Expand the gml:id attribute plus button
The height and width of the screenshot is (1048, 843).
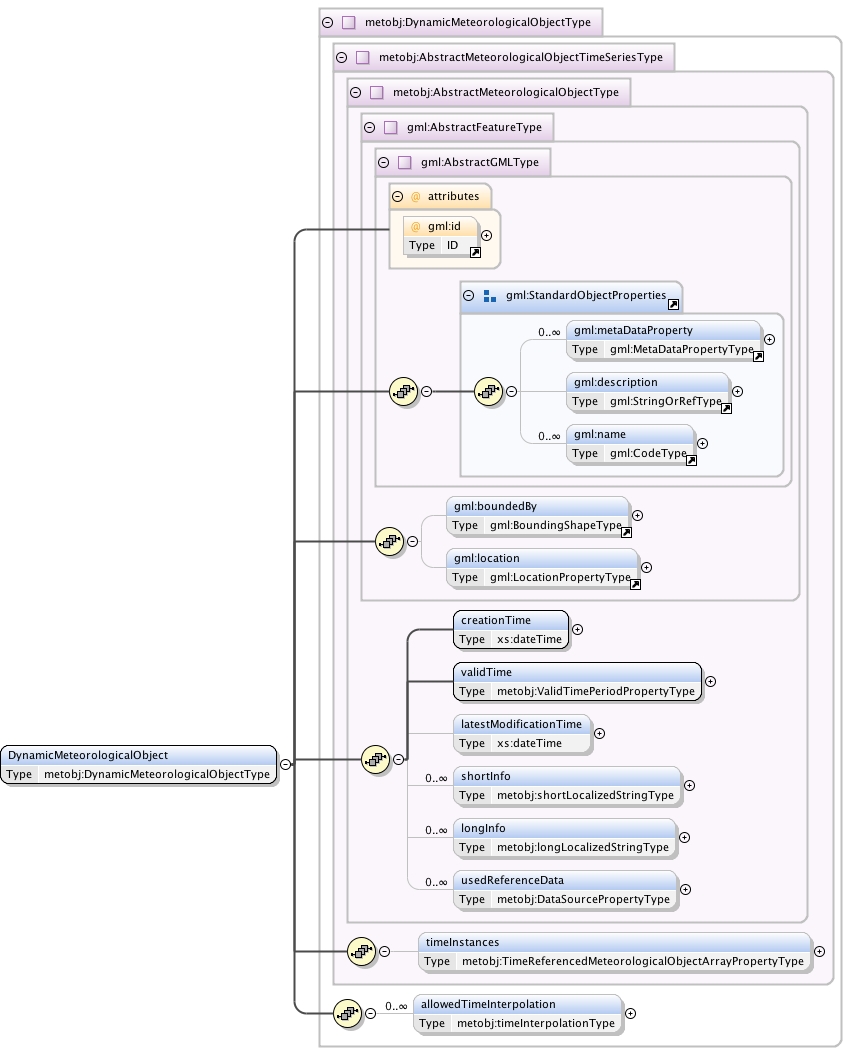click(487, 235)
